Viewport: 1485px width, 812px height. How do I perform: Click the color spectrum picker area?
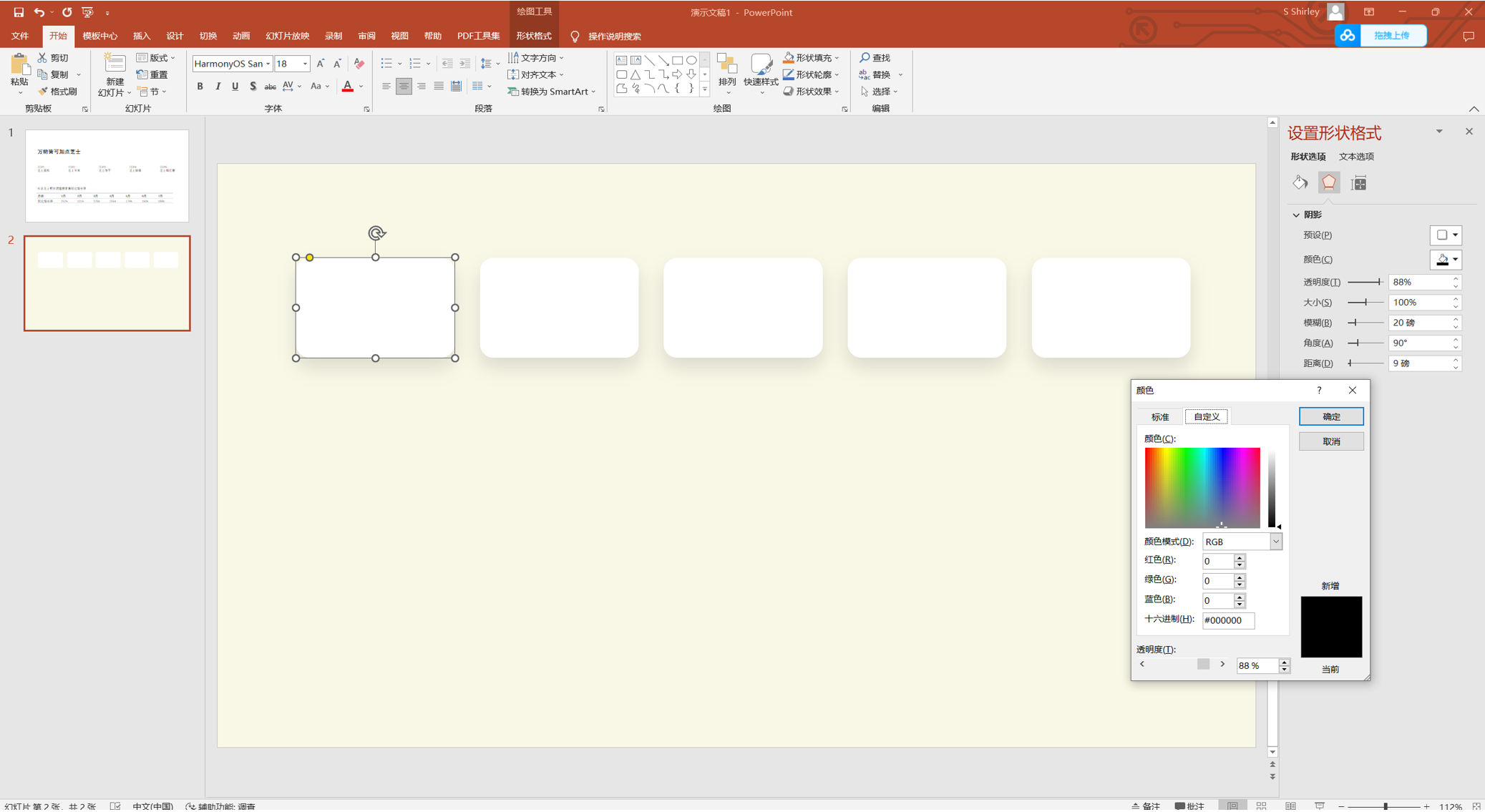(1202, 488)
